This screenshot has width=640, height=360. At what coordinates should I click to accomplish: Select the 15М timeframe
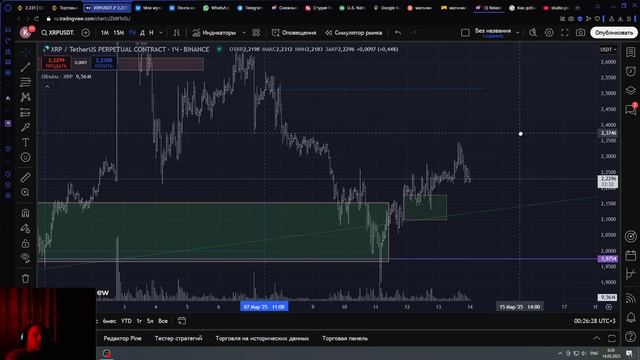(x=118, y=33)
